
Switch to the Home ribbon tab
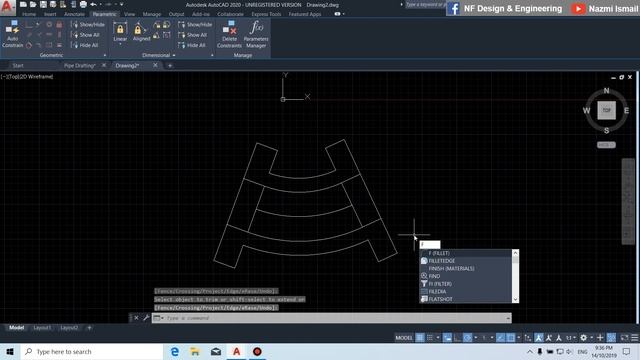click(29, 14)
